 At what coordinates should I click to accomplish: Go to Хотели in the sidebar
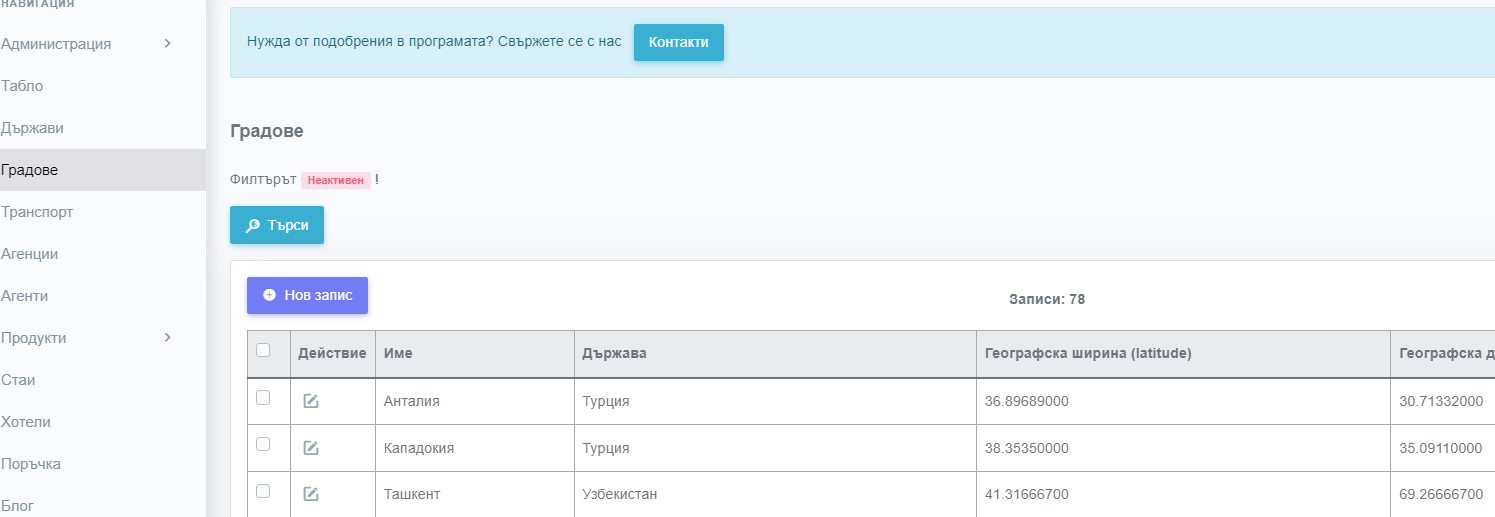click(26, 422)
